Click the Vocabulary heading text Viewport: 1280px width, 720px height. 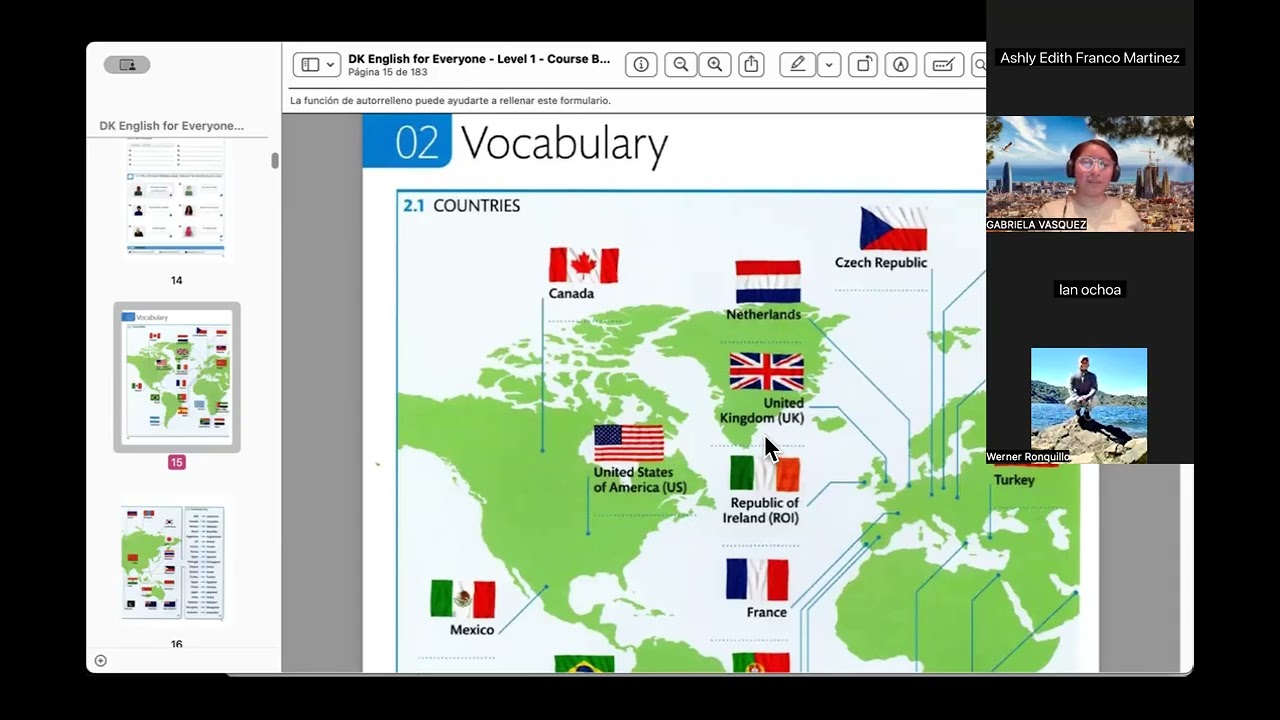[564, 143]
